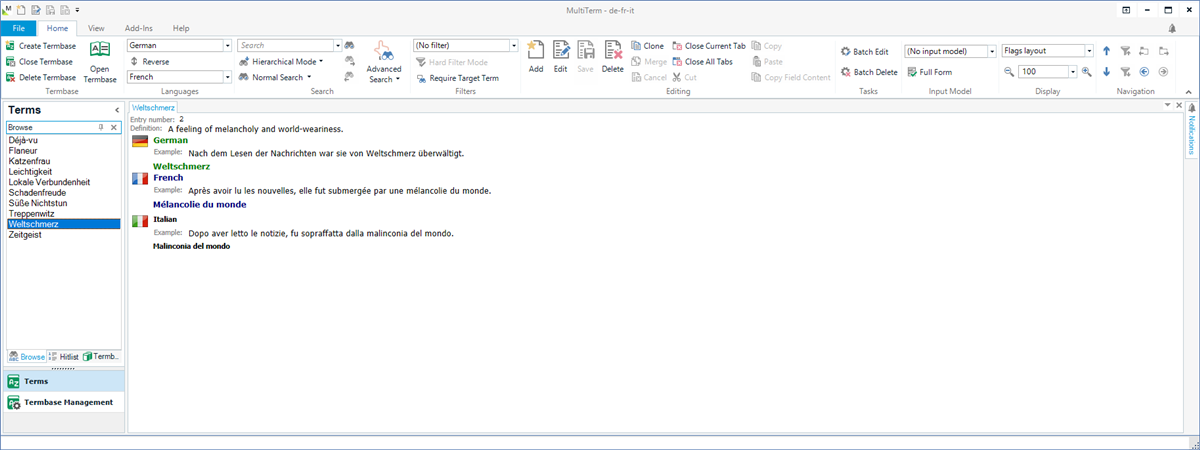The width and height of the screenshot is (1200, 450).
Task: Select the Browse tab at the panel bottom
Action: tap(27, 356)
